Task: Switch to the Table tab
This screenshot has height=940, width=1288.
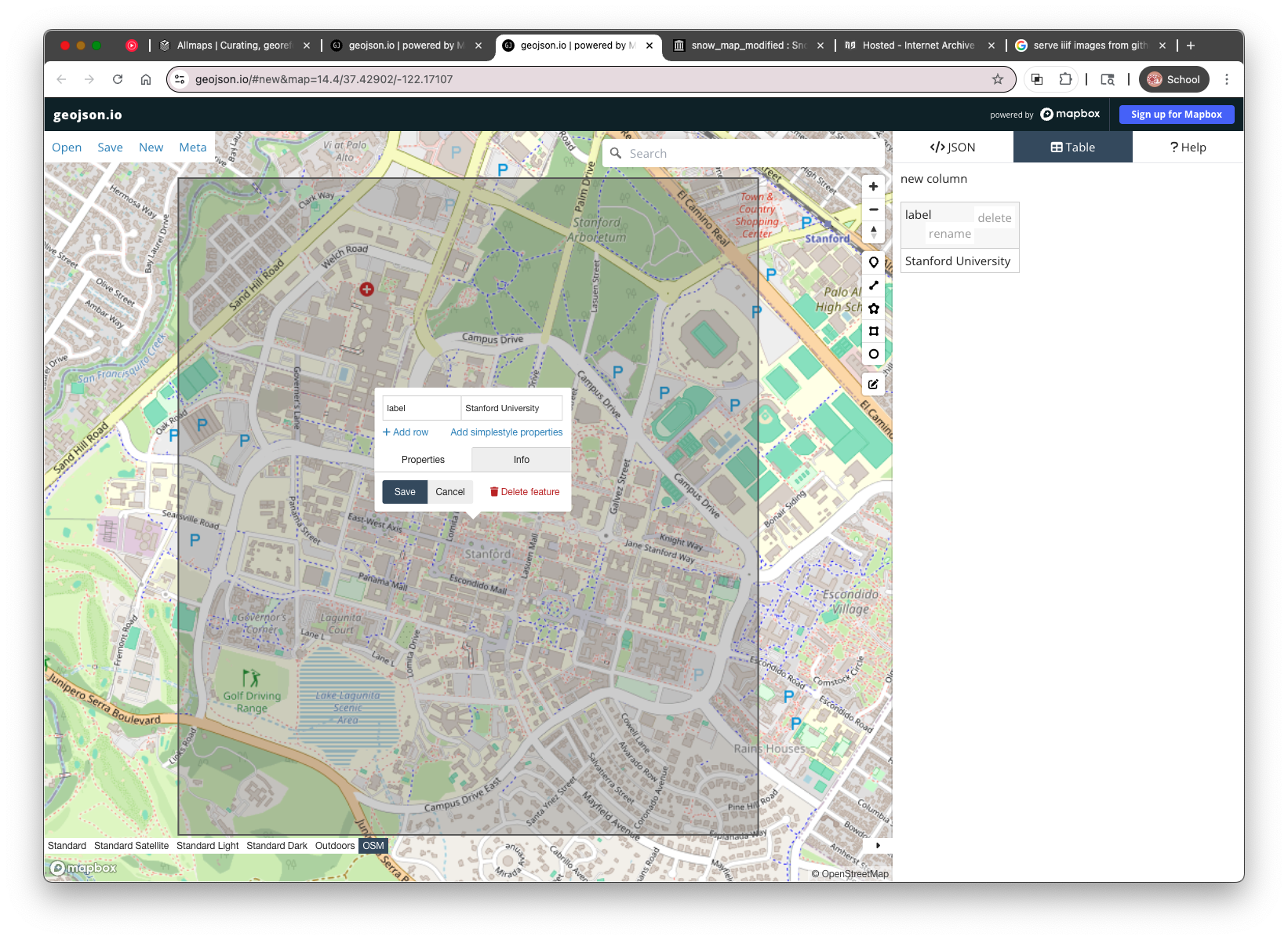Action: [x=1073, y=148]
